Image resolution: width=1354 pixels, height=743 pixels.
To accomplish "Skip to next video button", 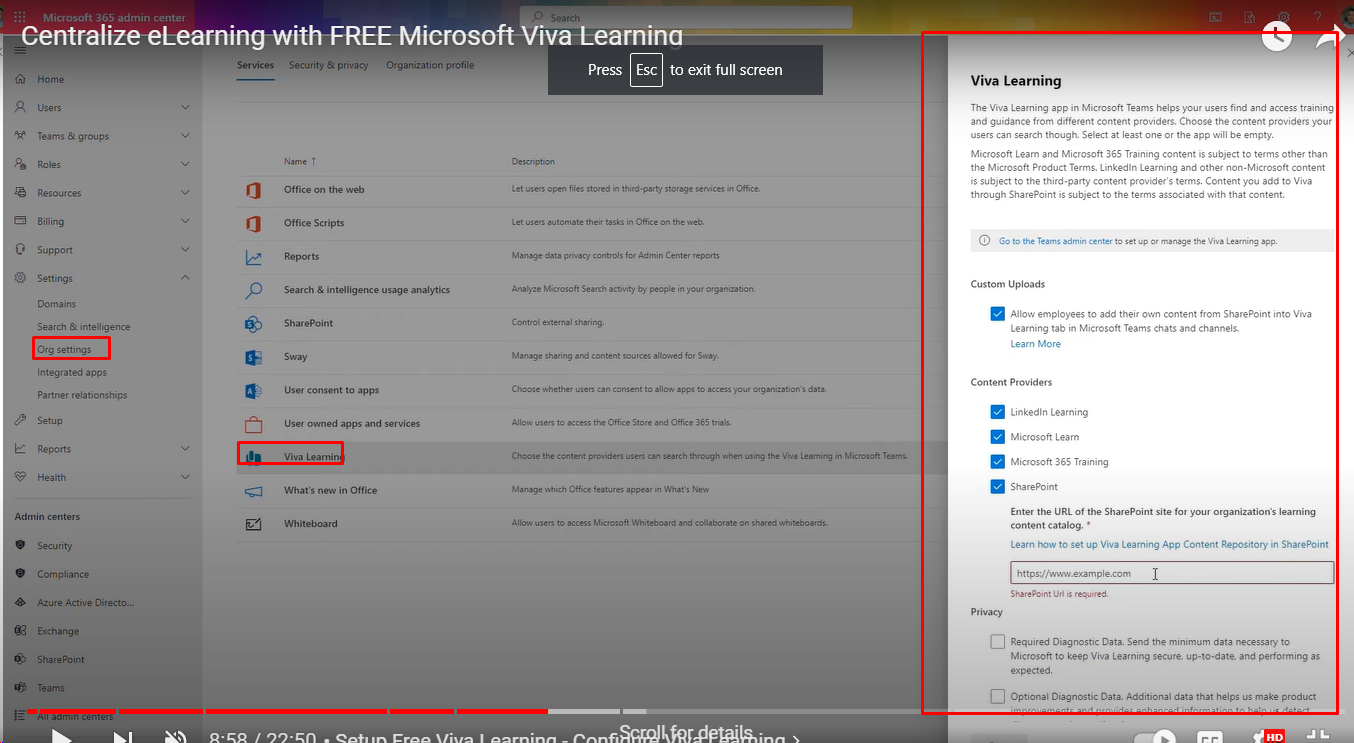I will [x=122, y=738].
